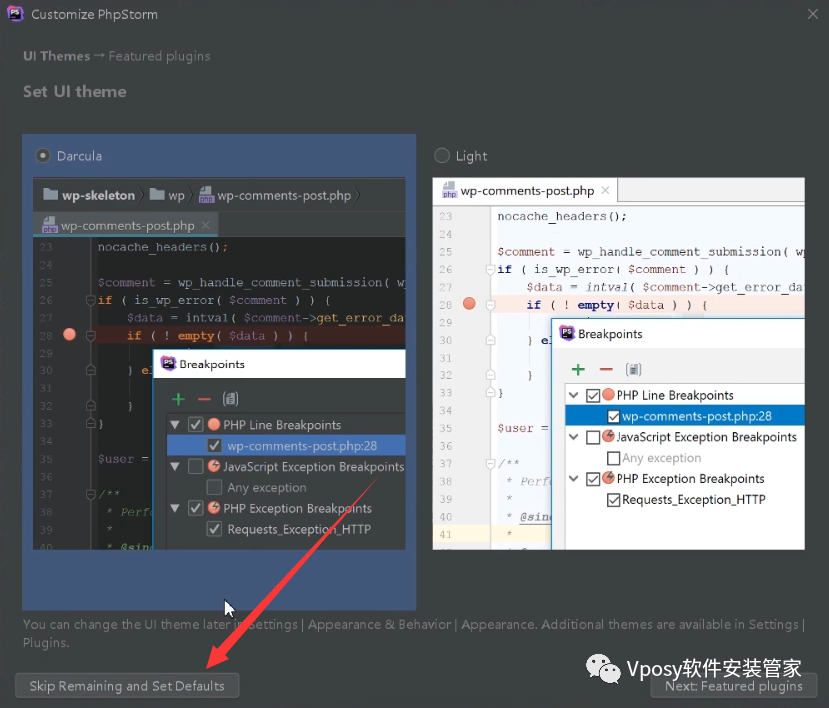
Task: Collapse PHP Line Breakpoints group in Light preview
Action: 574,395
